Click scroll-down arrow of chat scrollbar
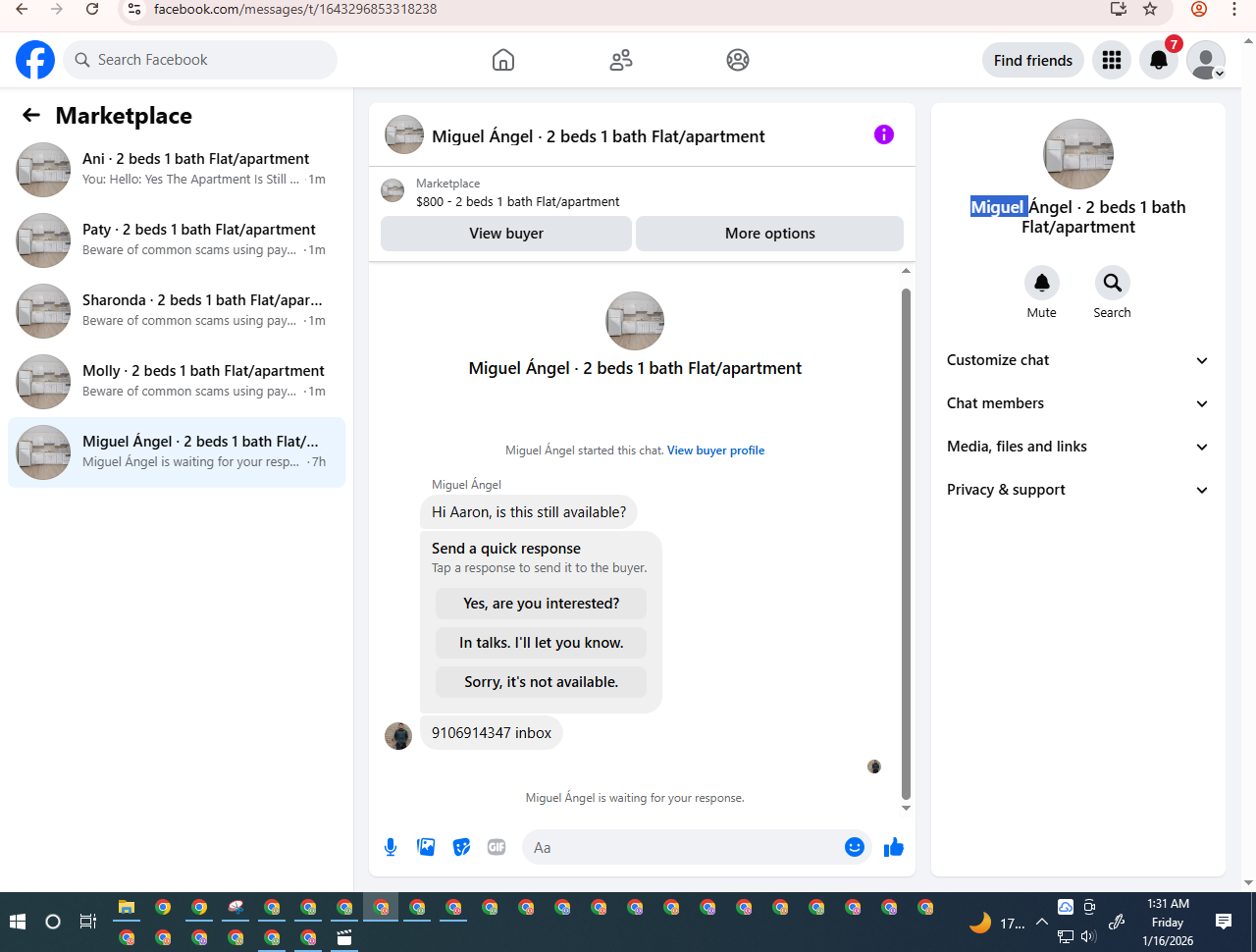Screen dimensions: 1256x952 (x=906, y=808)
